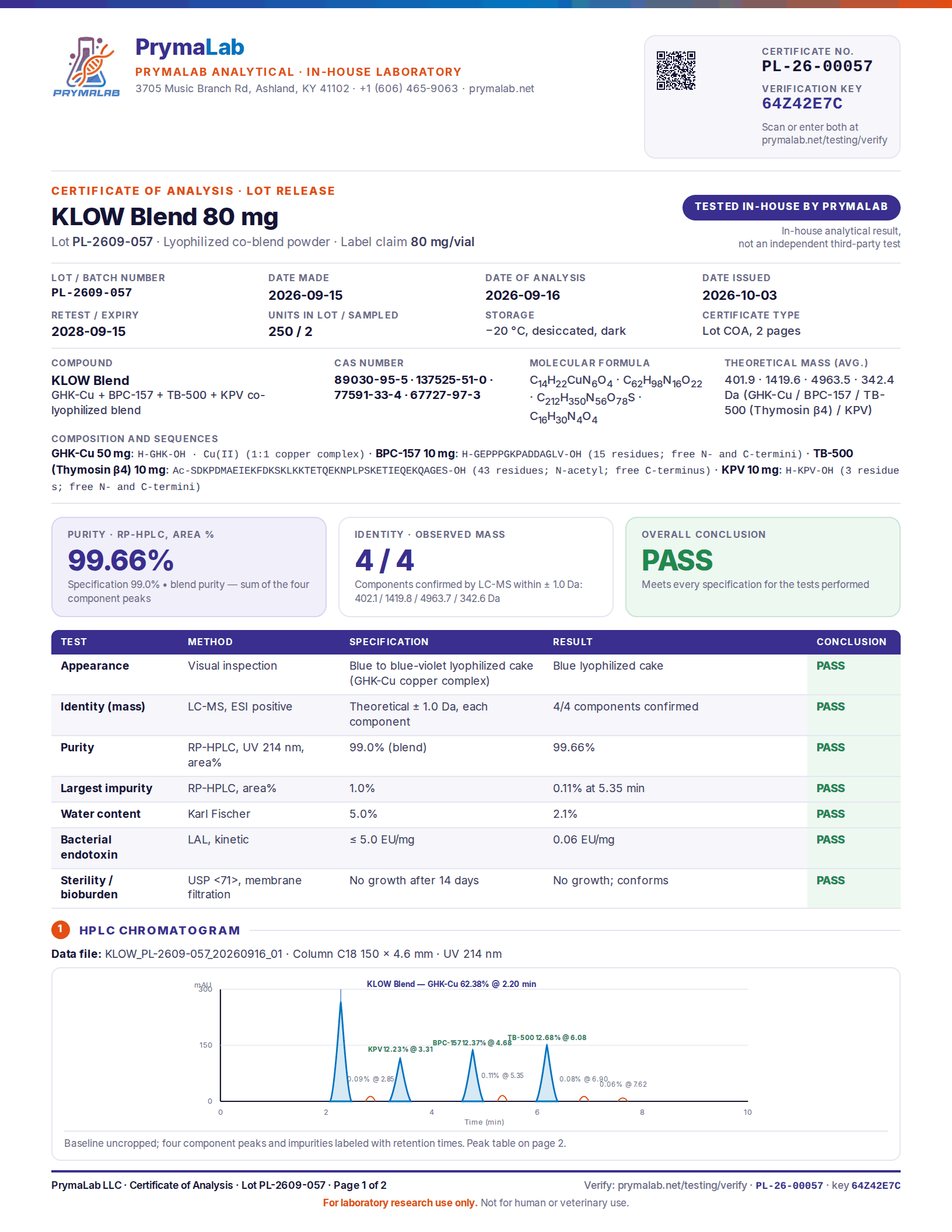Click the Units in Lot value 250 / 2
The width and height of the screenshot is (952, 1232).
[290, 331]
